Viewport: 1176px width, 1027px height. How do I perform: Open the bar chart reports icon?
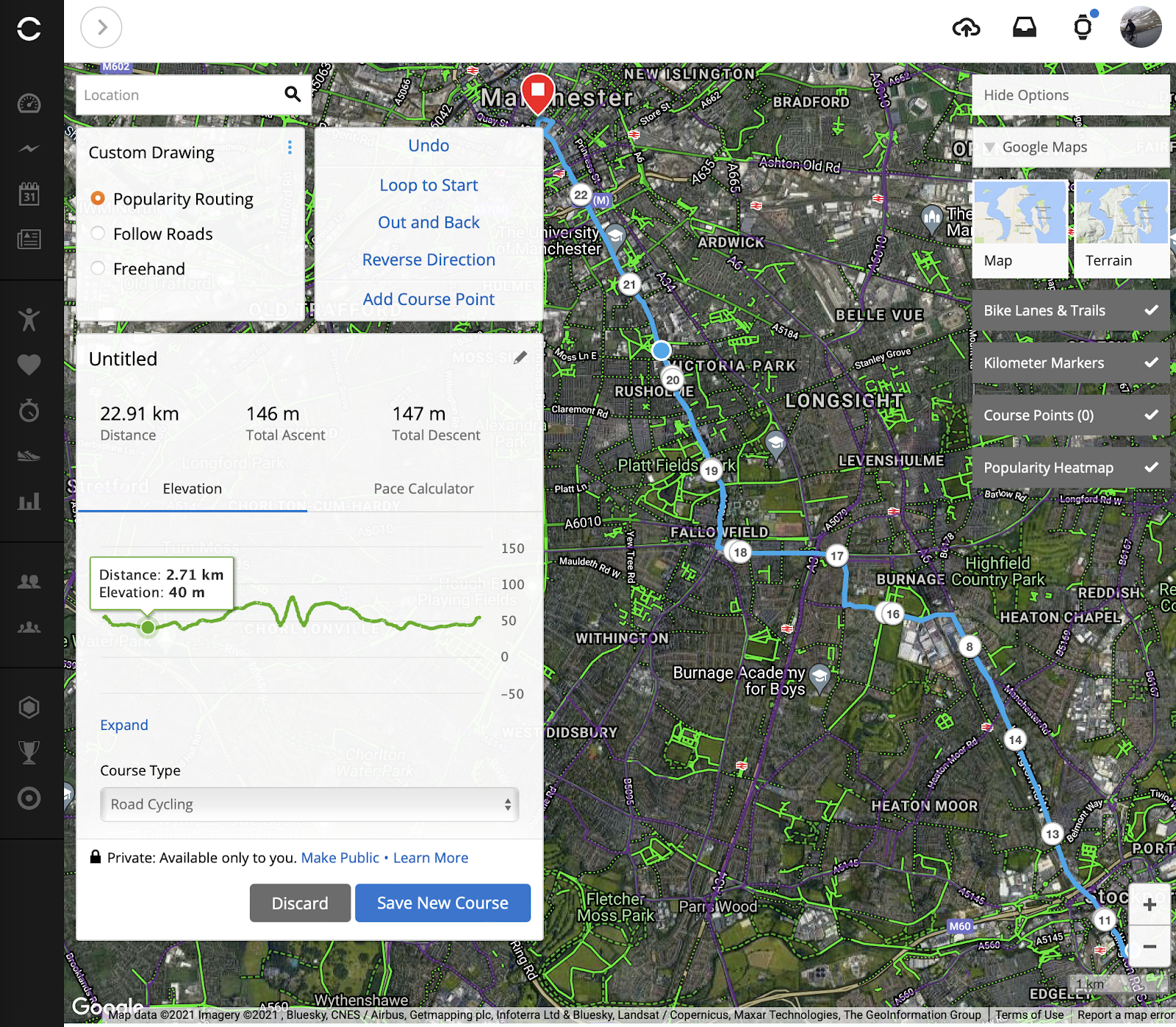[x=29, y=501]
